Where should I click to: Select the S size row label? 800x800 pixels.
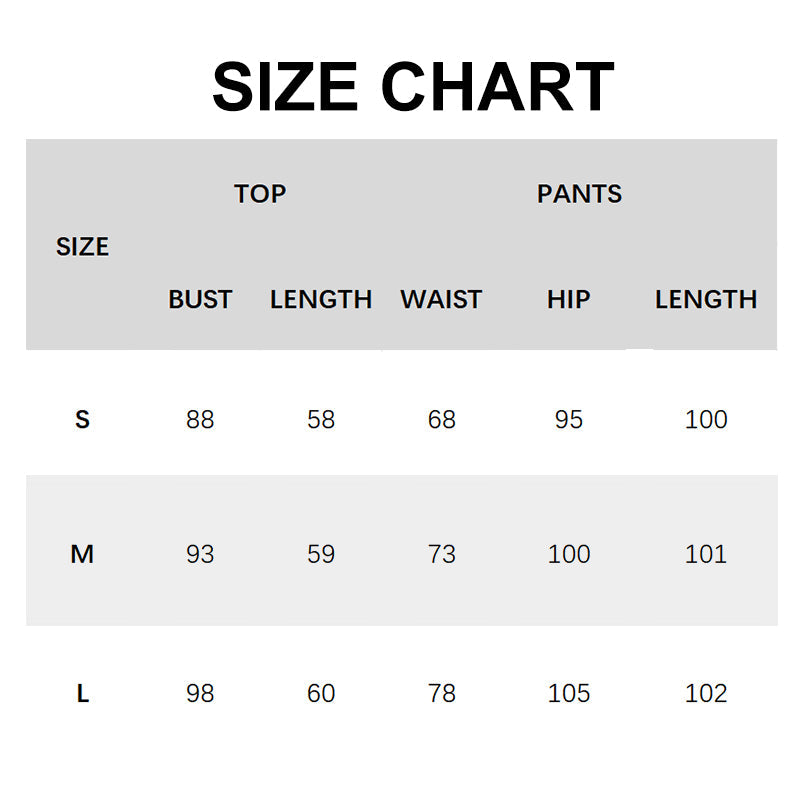(82, 420)
